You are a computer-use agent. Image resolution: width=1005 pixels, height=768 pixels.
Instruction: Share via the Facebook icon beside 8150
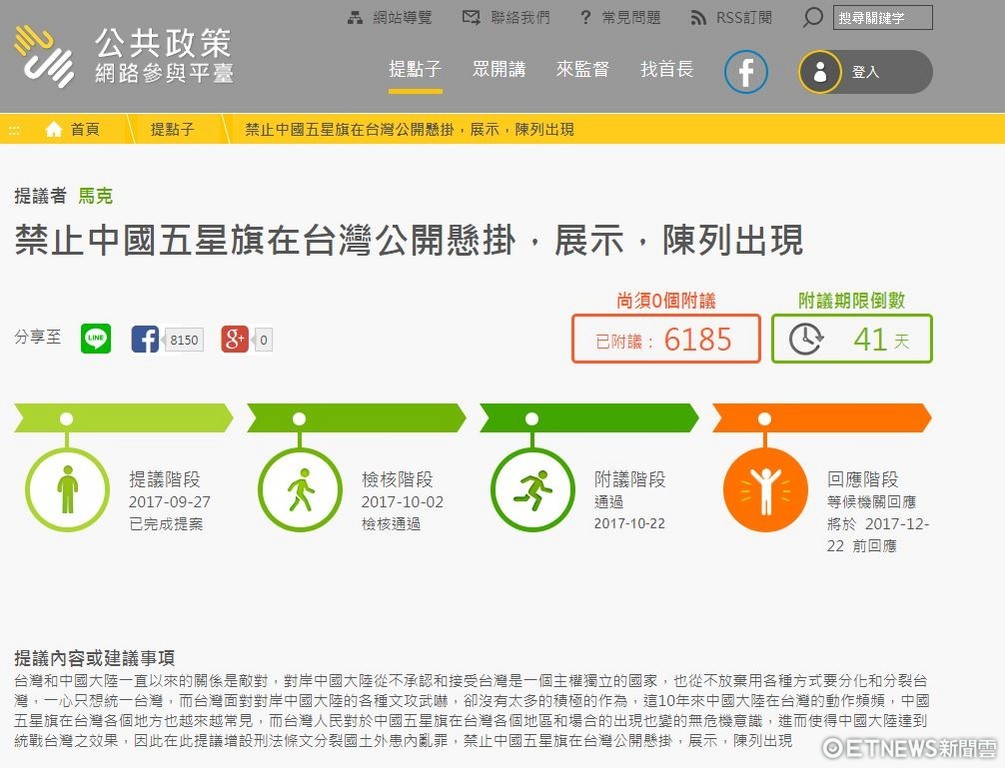pos(145,339)
